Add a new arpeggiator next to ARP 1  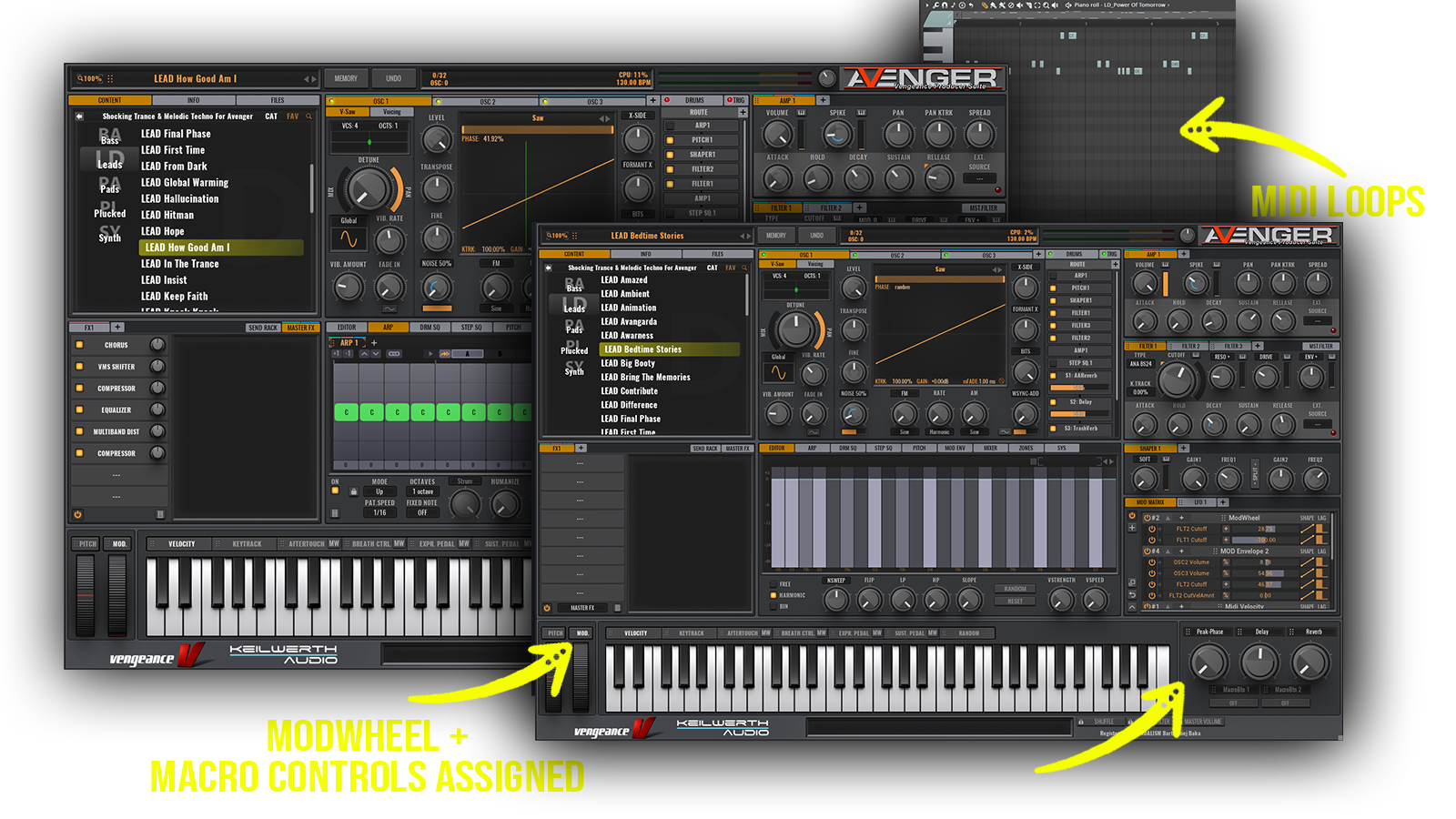point(373,343)
